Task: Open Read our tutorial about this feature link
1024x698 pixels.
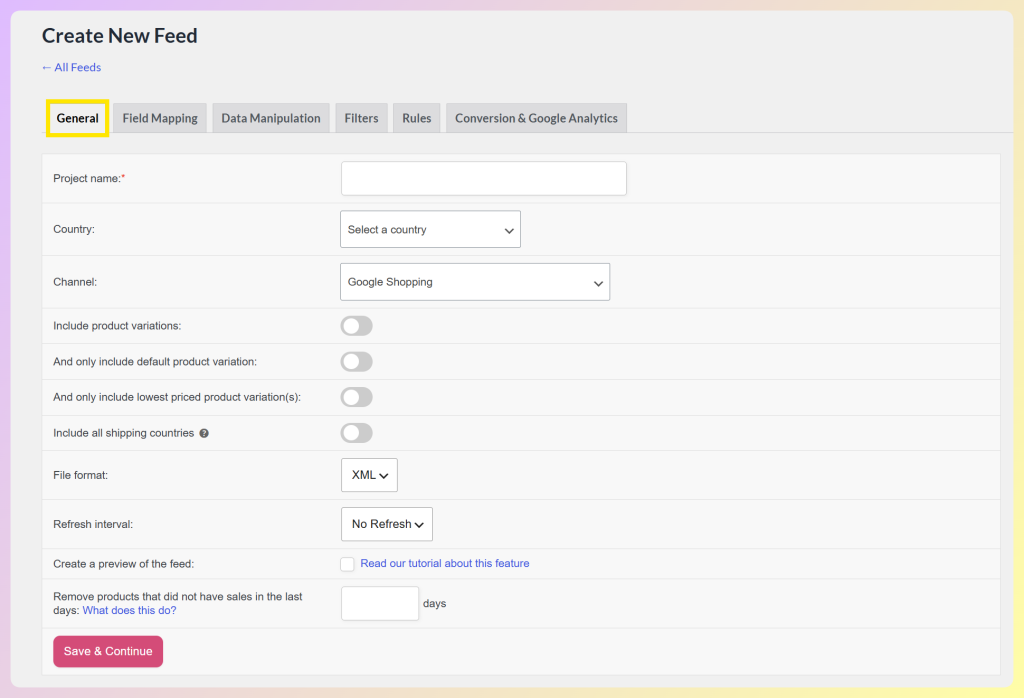Action: point(445,563)
